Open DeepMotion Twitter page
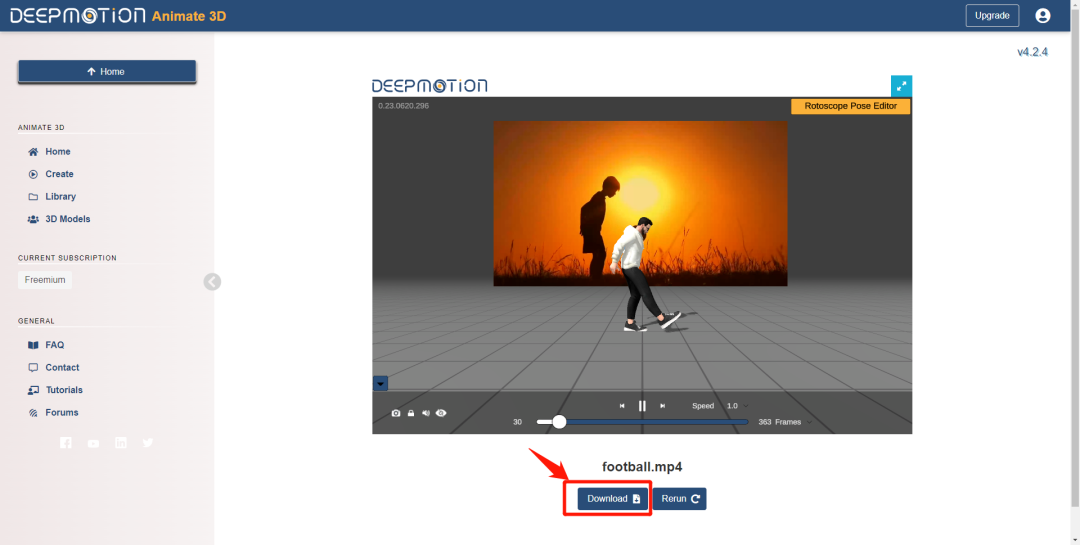The image size is (1080, 545). point(148,443)
